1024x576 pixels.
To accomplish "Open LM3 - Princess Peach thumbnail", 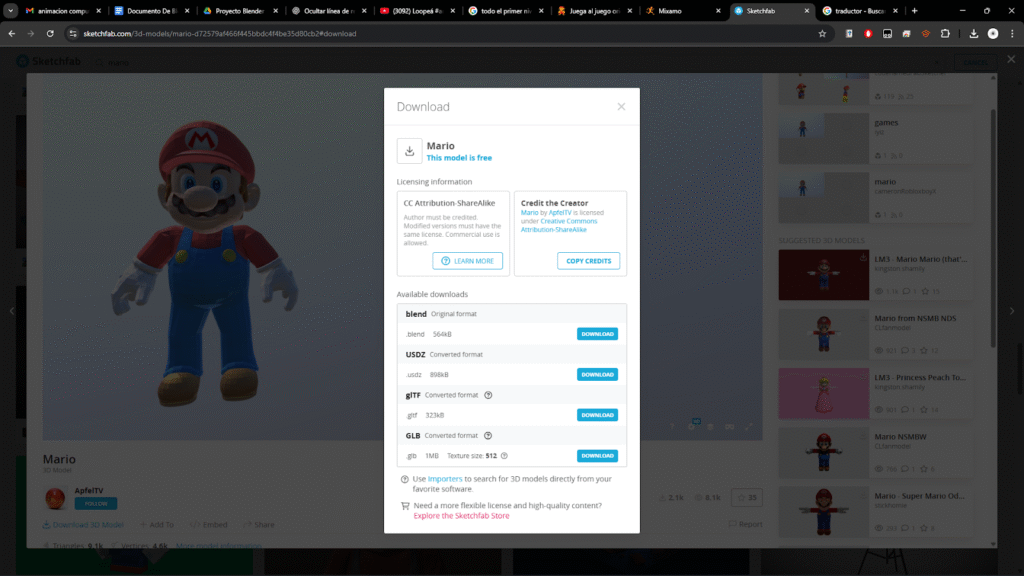I will (824, 393).
